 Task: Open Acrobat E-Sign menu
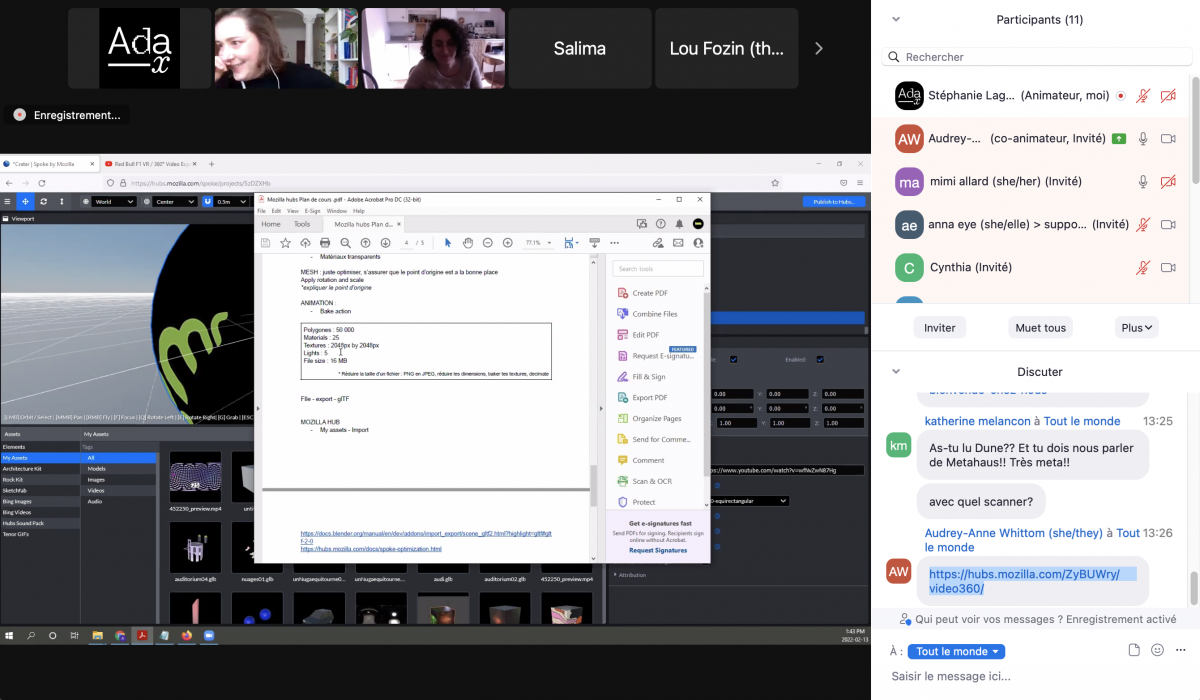point(313,211)
